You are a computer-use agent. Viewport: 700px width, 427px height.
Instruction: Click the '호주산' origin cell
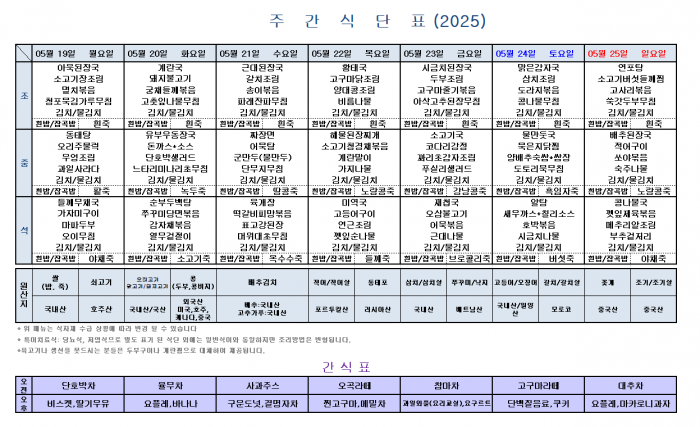pyautogui.click(x=101, y=309)
